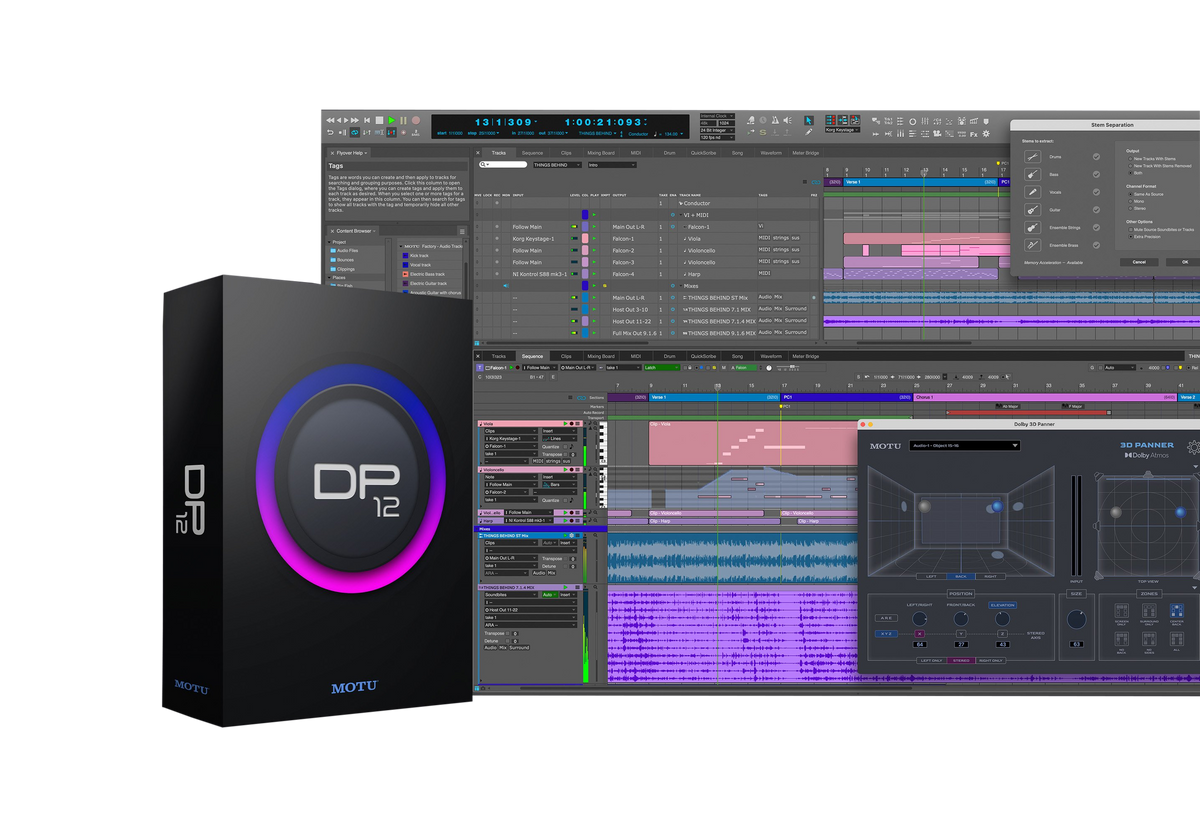Rewind with the first transport arrow
Image resolution: width=1200 pixels, height=823 pixels.
coord(330,120)
